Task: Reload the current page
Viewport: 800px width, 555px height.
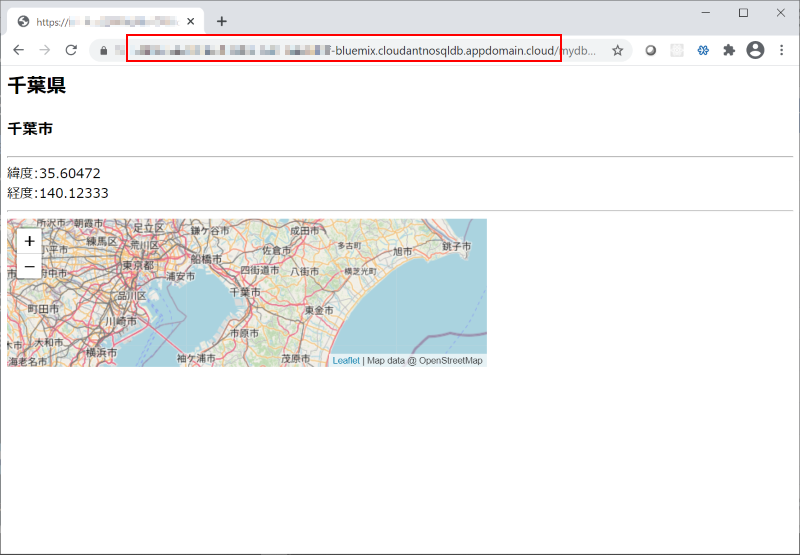Action: click(x=71, y=50)
